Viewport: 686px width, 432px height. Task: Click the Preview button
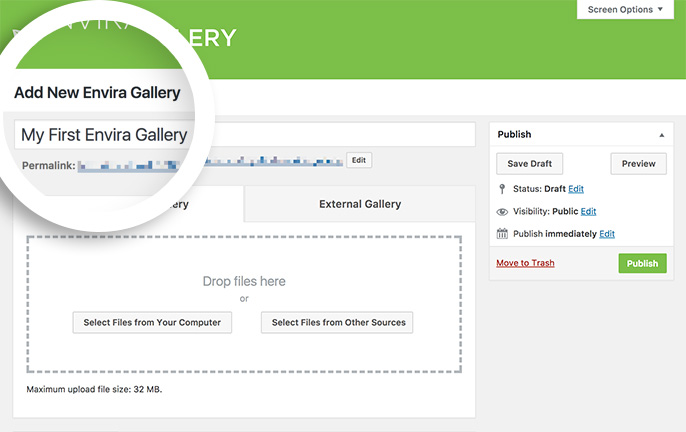coord(638,164)
